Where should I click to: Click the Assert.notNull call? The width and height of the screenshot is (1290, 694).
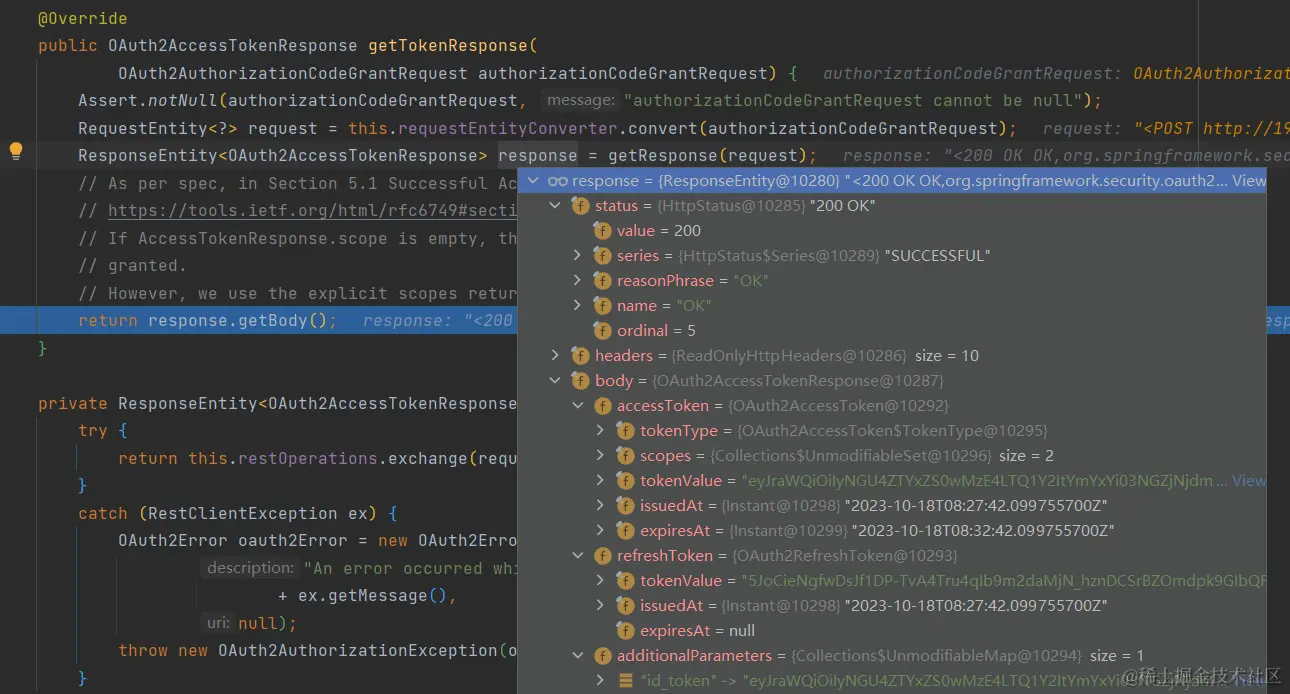pyautogui.click(x=148, y=101)
